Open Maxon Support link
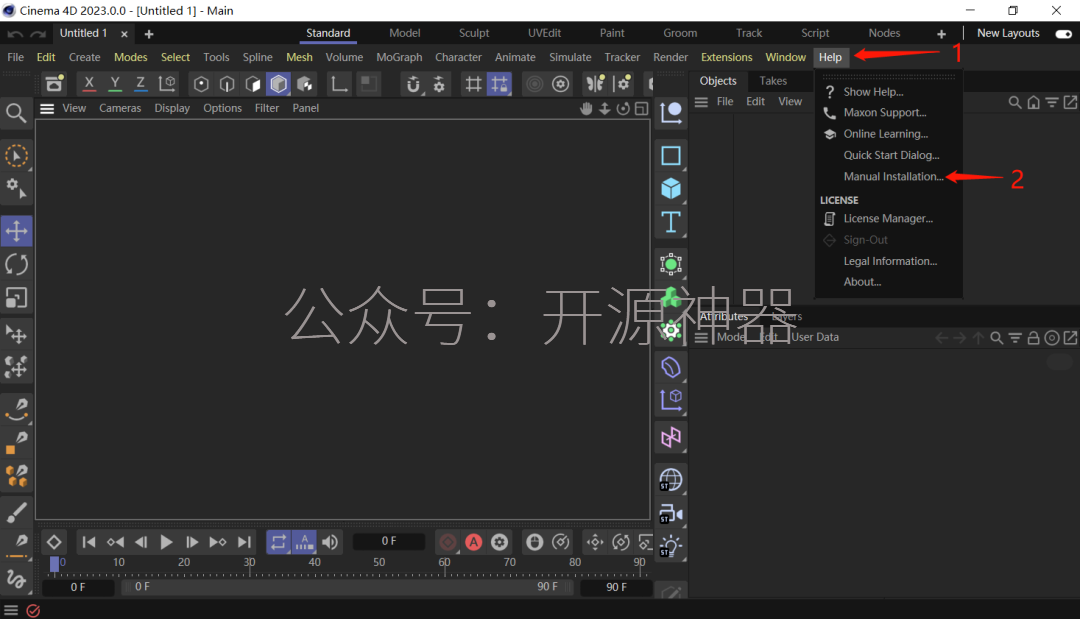The image size is (1080, 619). (885, 112)
